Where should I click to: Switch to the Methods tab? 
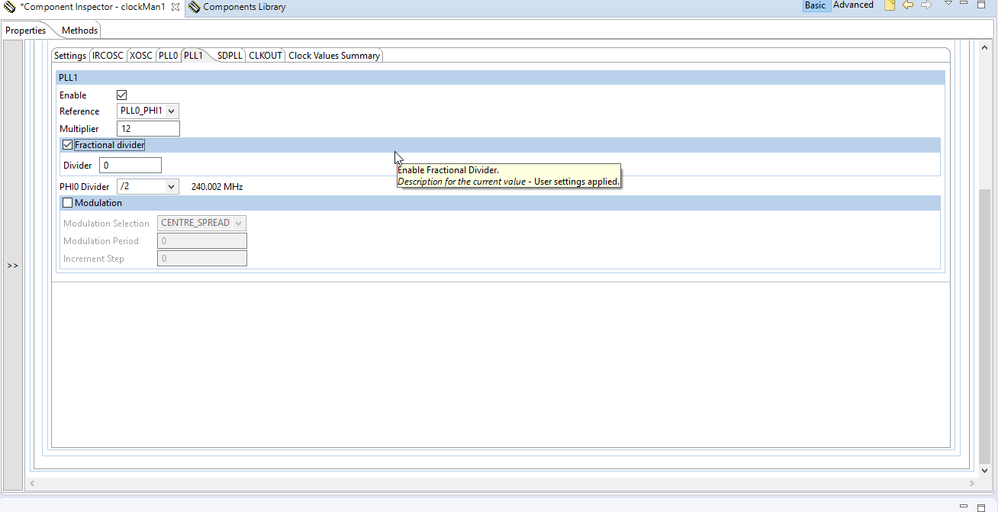click(x=80, y=31)
